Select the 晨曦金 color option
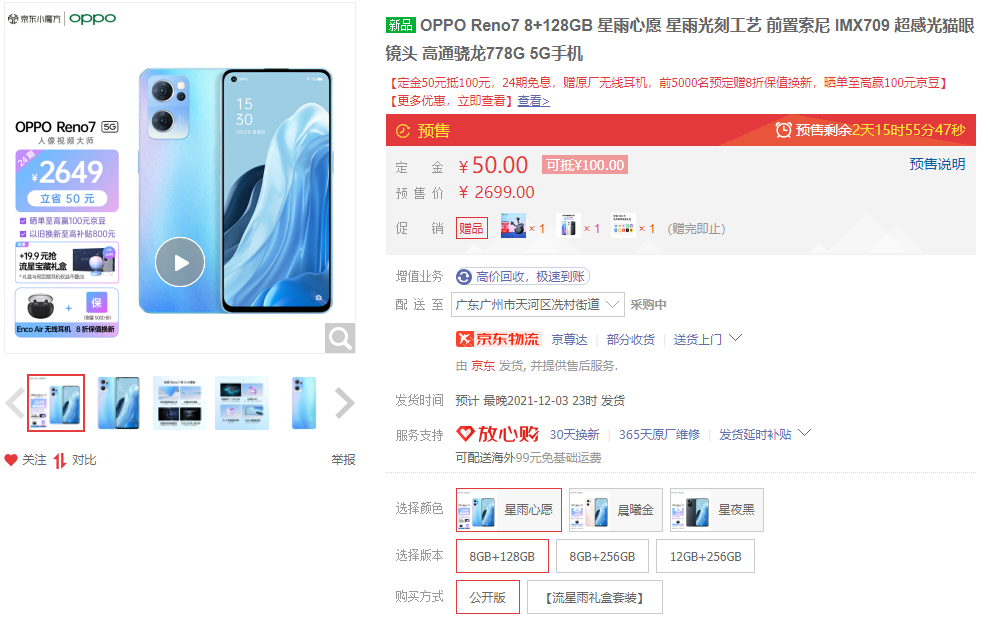 click(616, 510)
